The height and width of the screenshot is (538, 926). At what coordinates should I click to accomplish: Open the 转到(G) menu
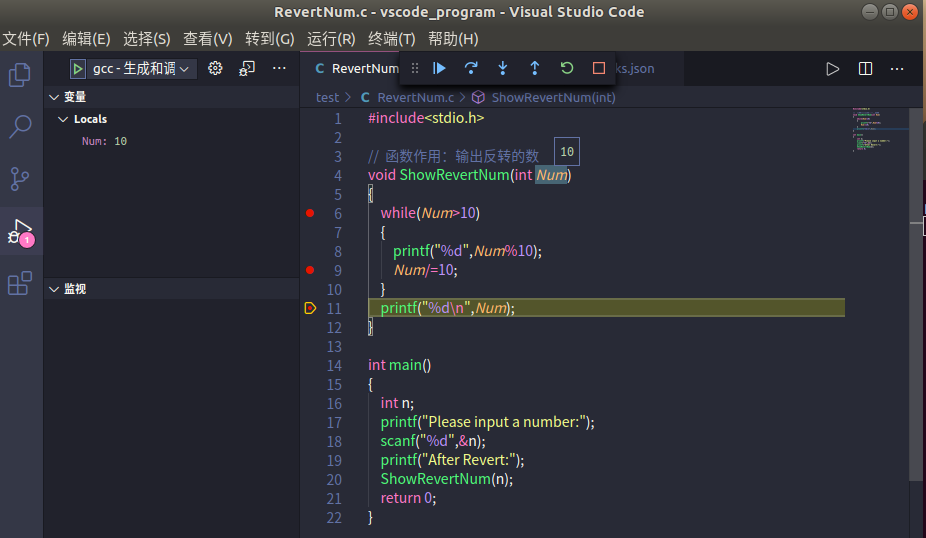click(269, 39)
